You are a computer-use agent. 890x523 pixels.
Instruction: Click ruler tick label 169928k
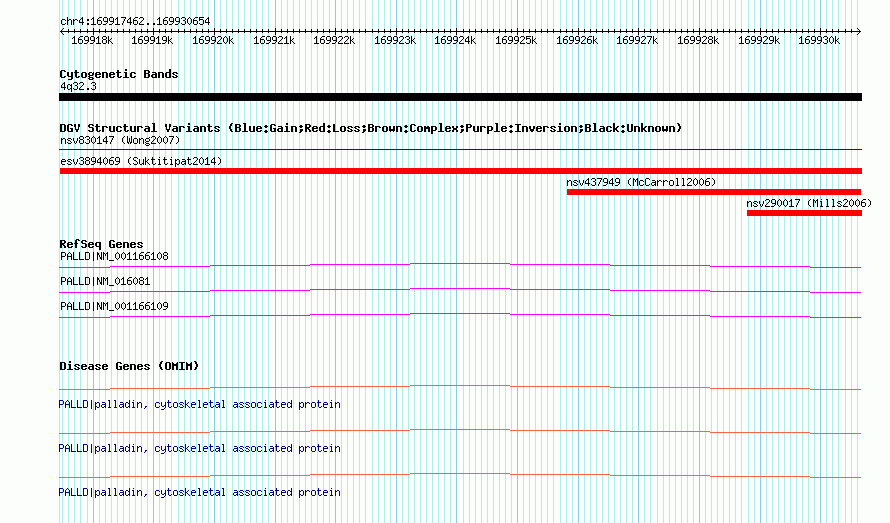point(698,40)
